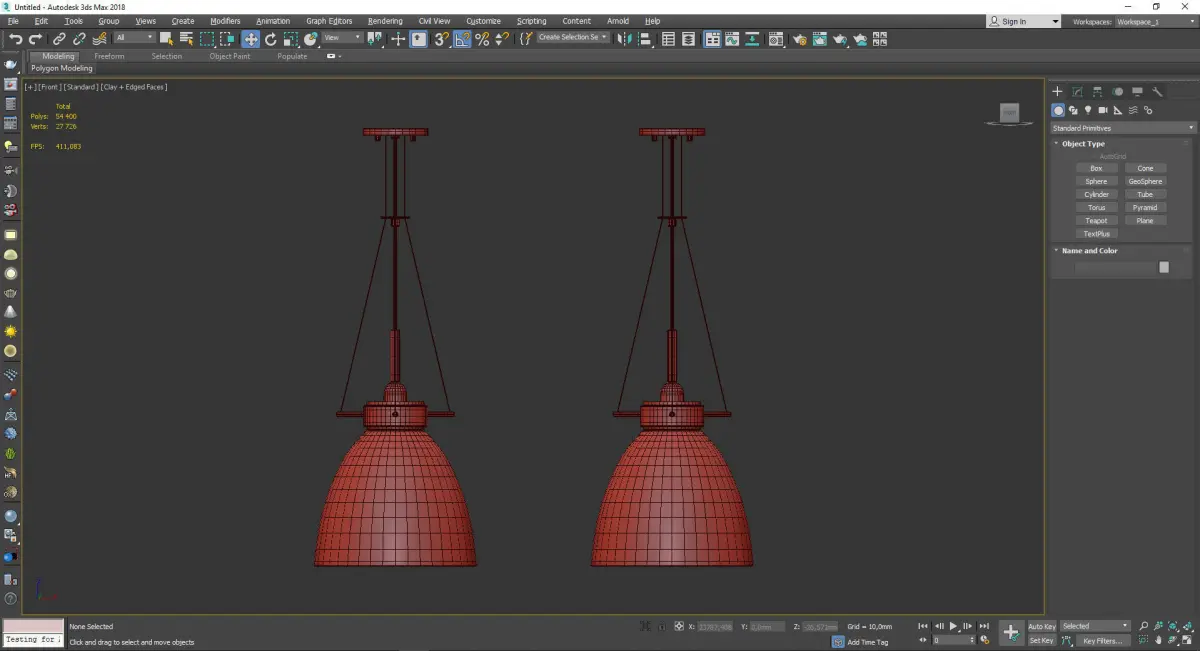Open the Curve Editor
The width and height of the screenshot is (1200, 651).
click(x=732, y=39)
